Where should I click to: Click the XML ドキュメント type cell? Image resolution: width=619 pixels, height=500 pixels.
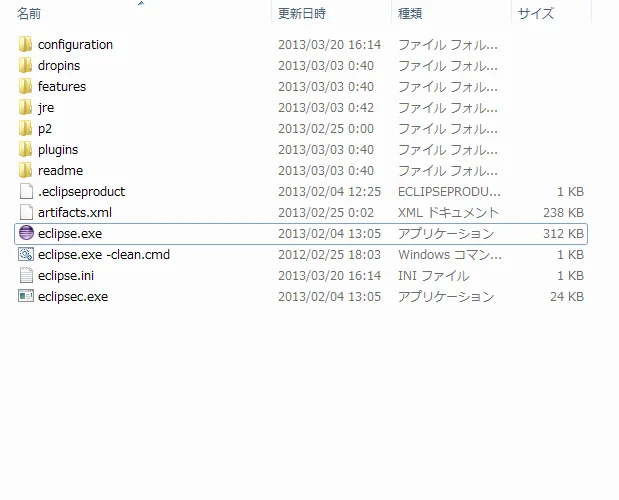coord(448,212)
